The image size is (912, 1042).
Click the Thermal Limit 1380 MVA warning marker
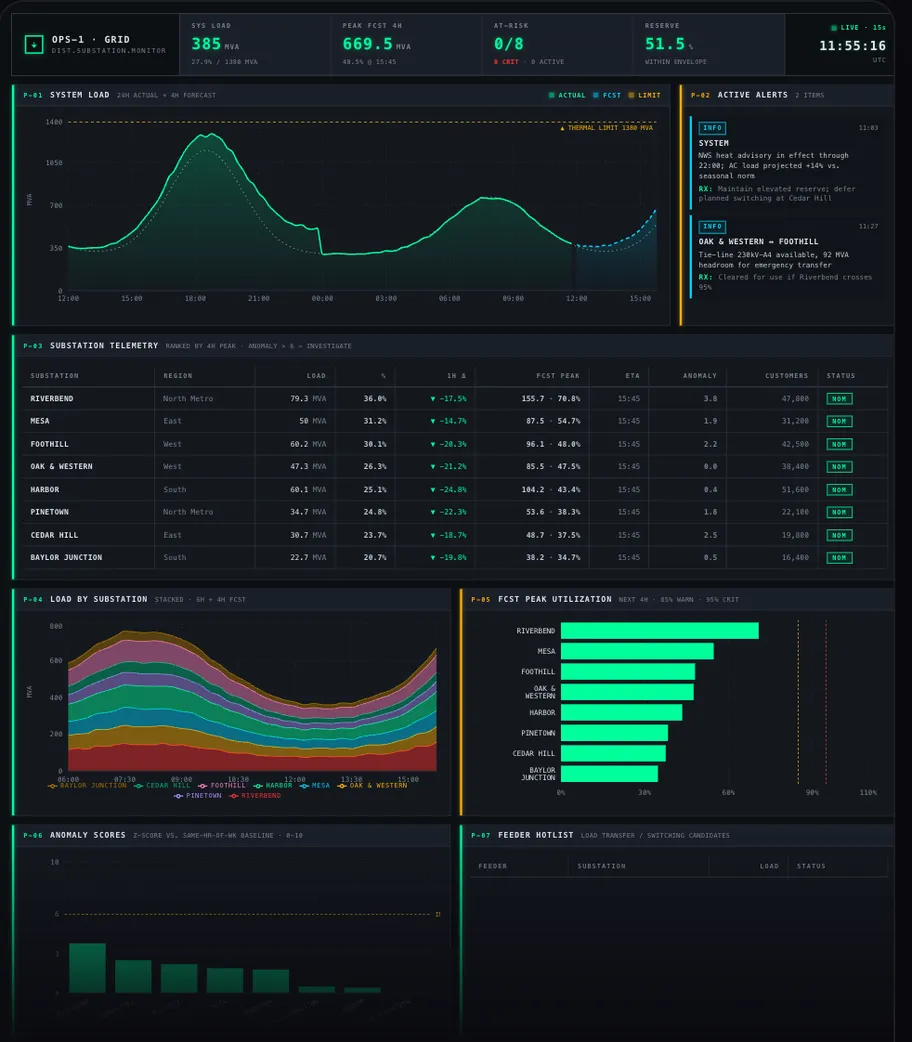click(607, 128)
